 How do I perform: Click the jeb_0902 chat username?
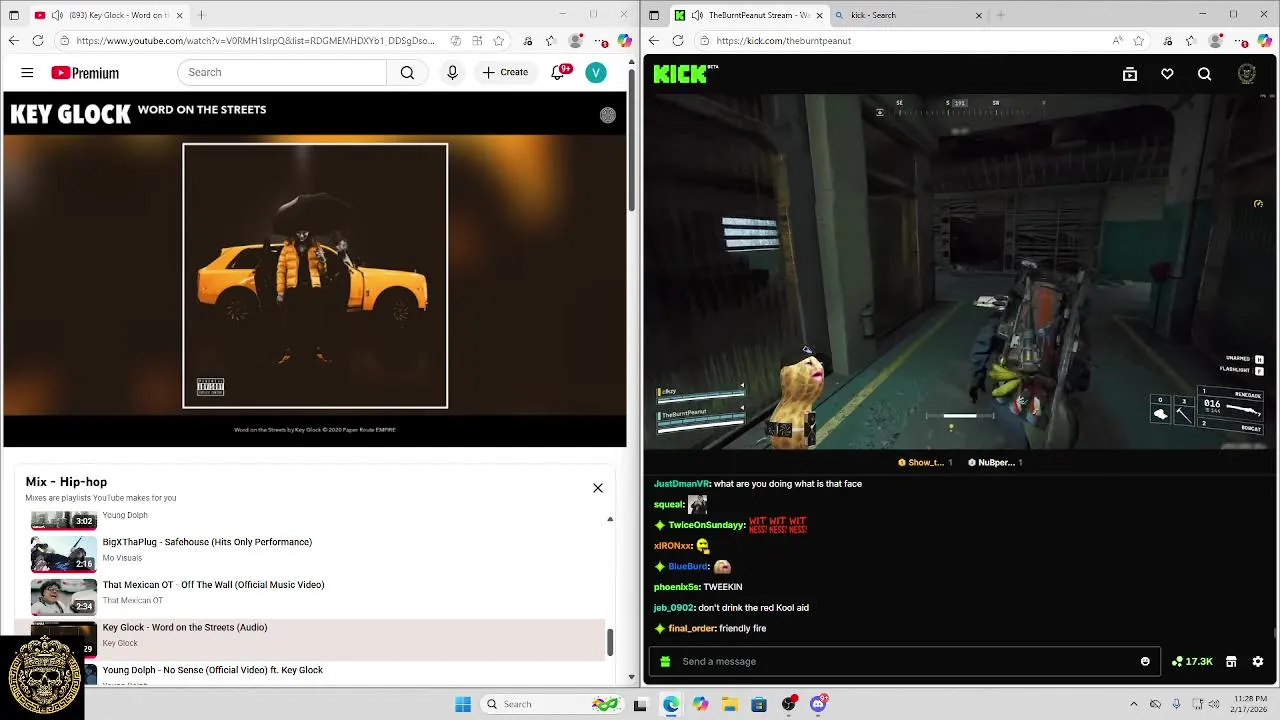(674, 608)
